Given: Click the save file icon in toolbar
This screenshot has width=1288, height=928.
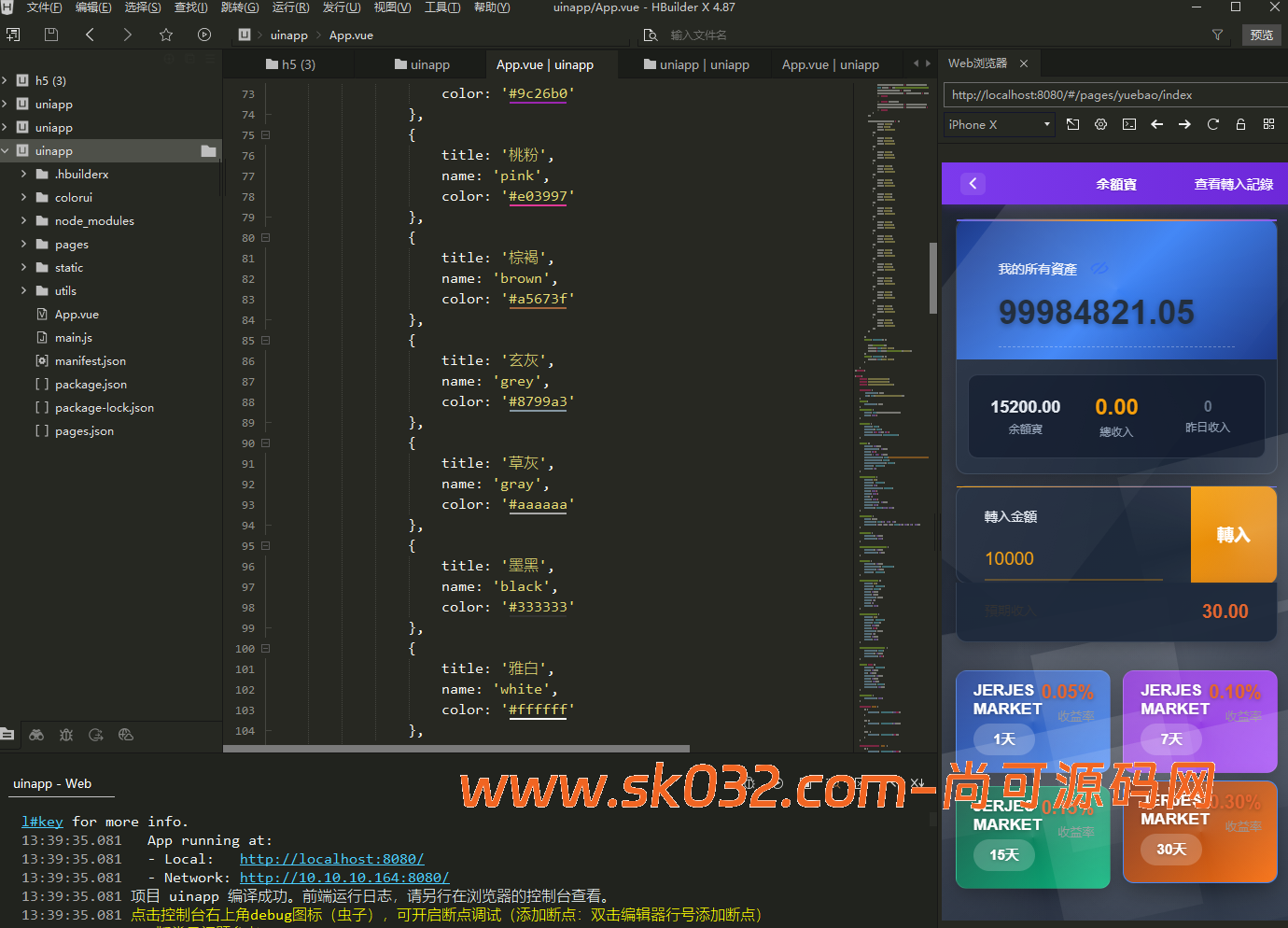Looking at the screenshot, I should (x=51, y=35).
